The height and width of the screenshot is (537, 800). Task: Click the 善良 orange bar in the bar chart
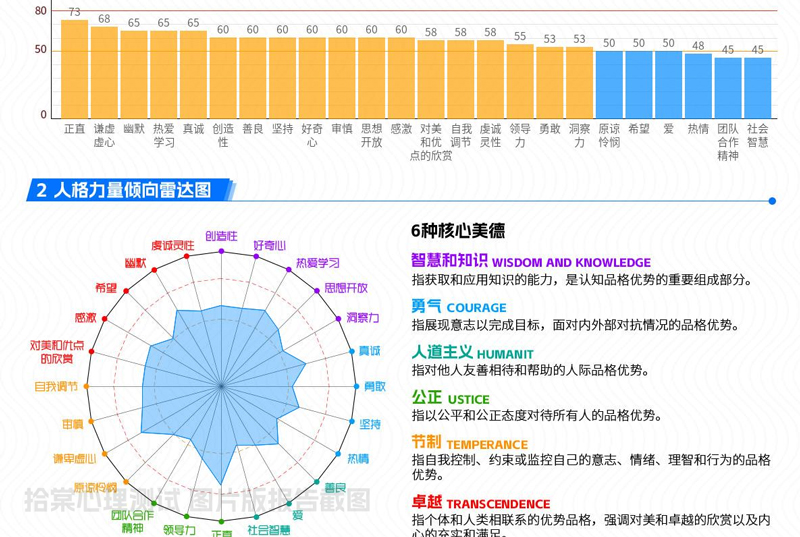click(x=253, y=78)
